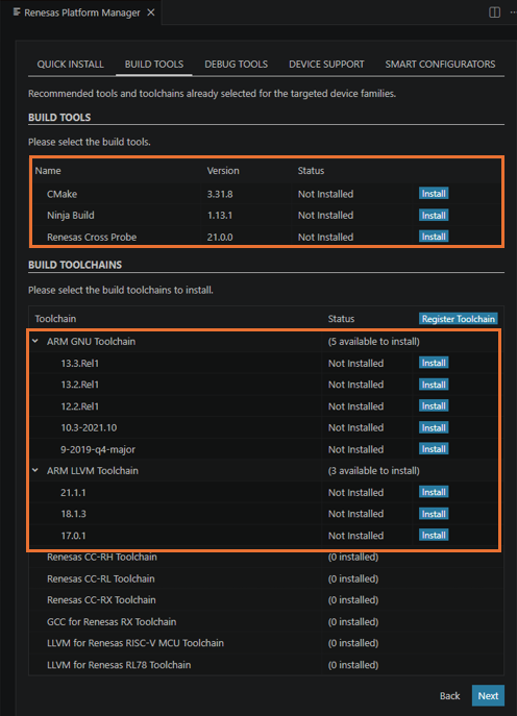Install ARM LLVM 18.1.3
This screenshot has width=517, height=716.
pyautogui.click(x=433, y=514)
